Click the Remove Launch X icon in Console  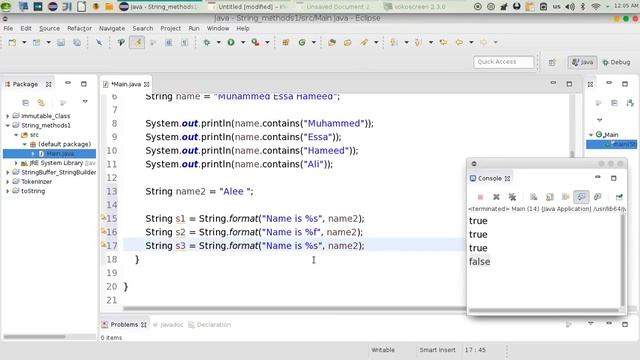pyautogui.click(x=496, y=197)
